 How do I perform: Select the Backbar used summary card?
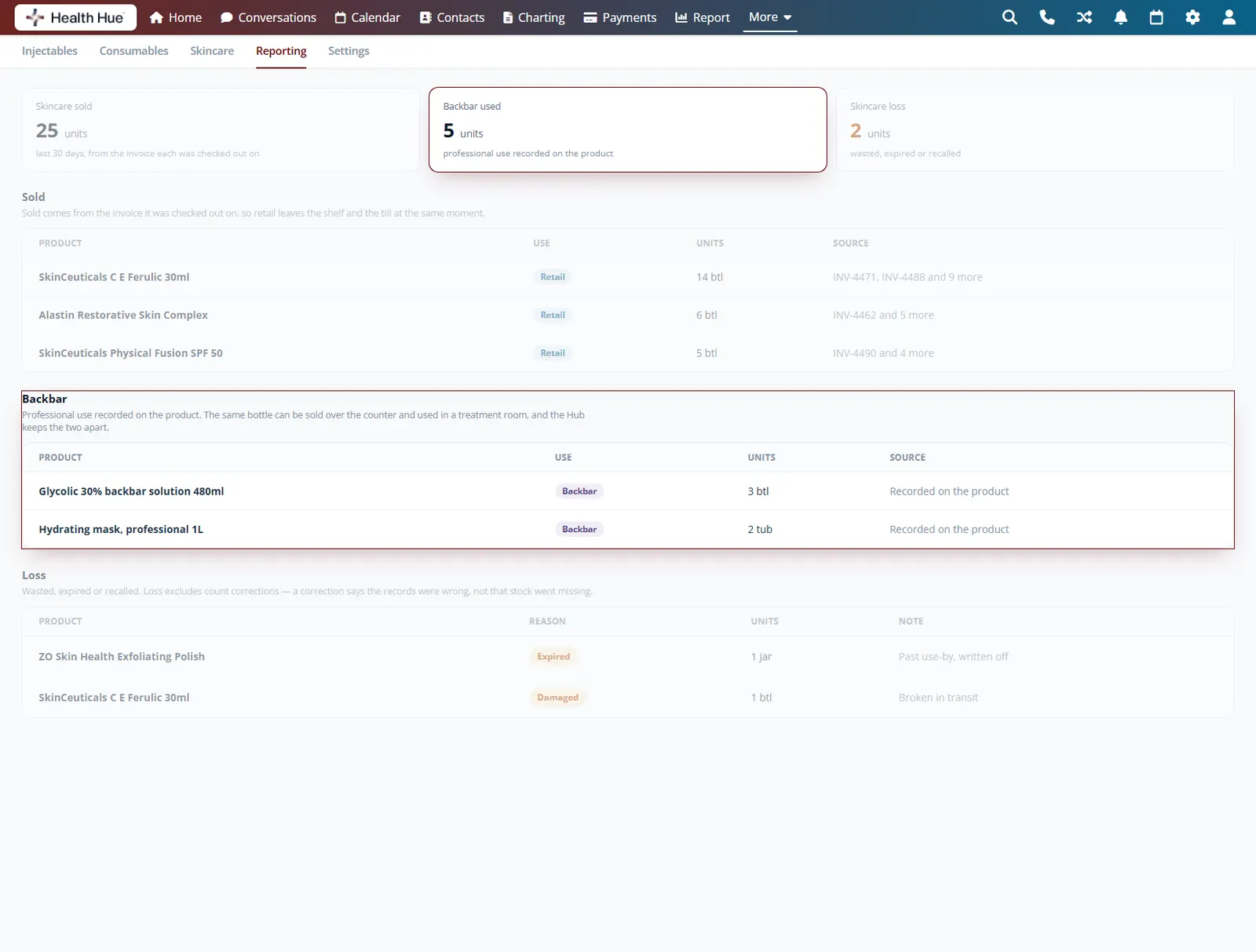(x=628, y=129)
